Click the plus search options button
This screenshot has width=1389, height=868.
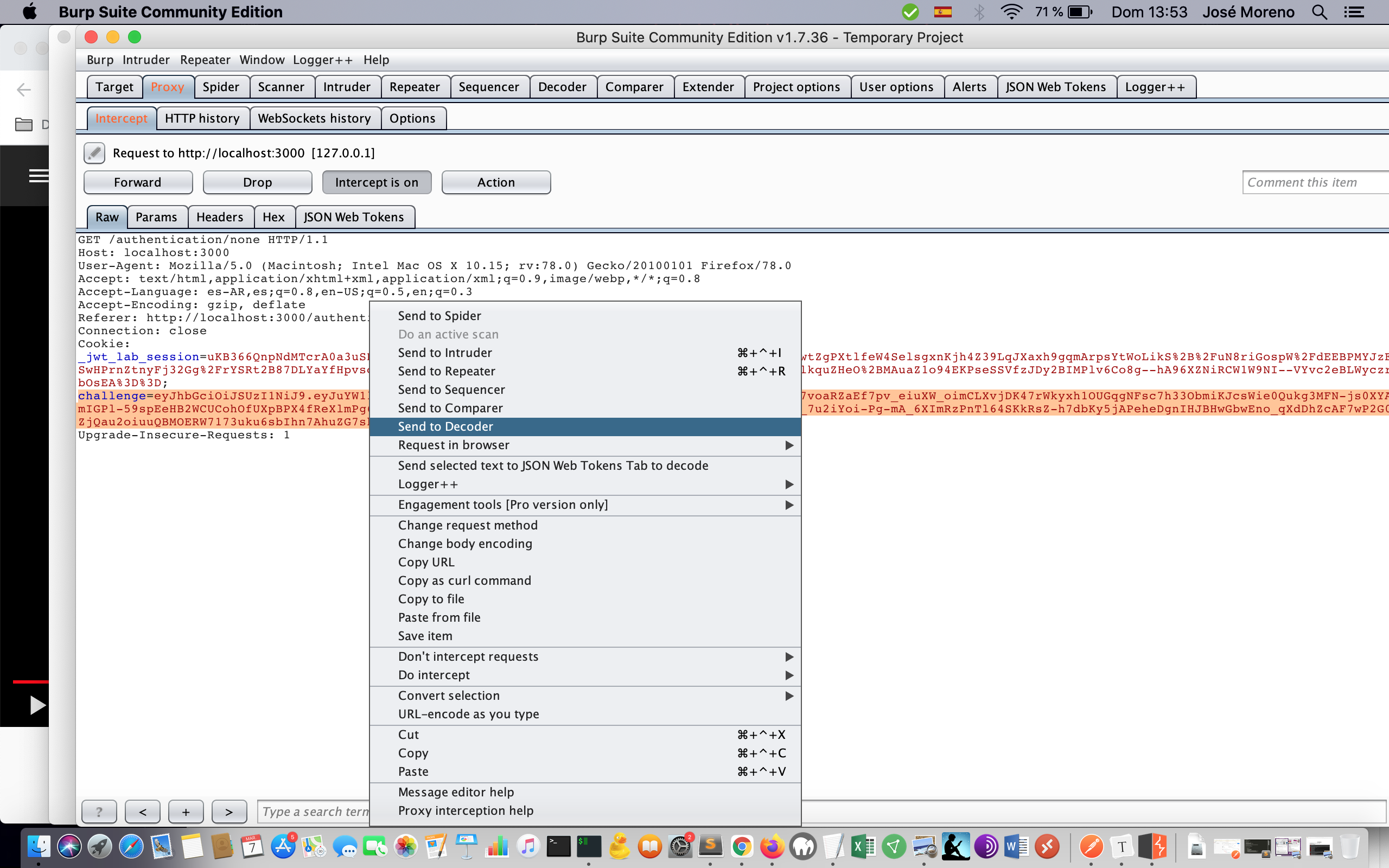coord(186,812)
